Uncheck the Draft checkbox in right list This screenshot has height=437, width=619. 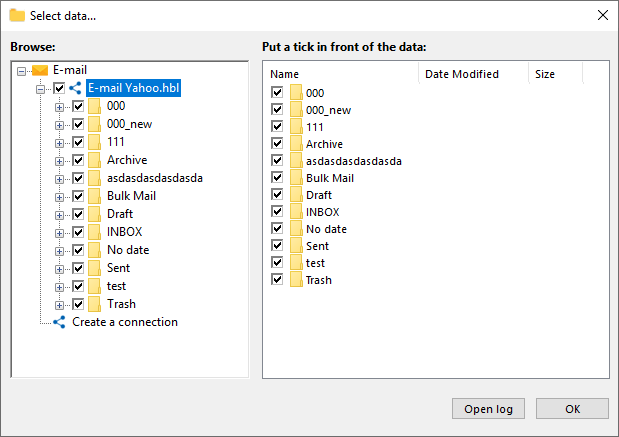[x=277, y=195]
